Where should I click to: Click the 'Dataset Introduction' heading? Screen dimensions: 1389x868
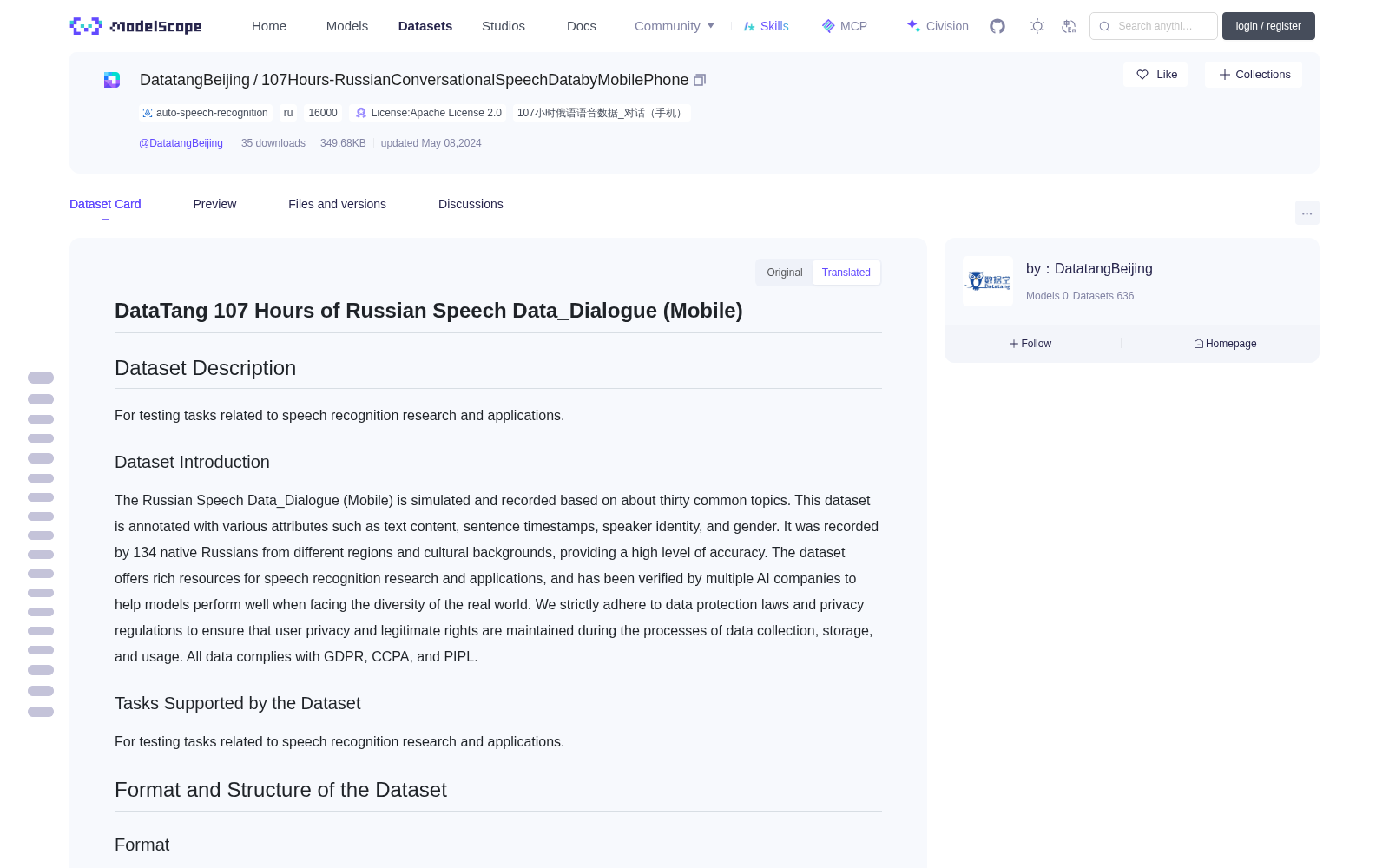tap(192, 462)
